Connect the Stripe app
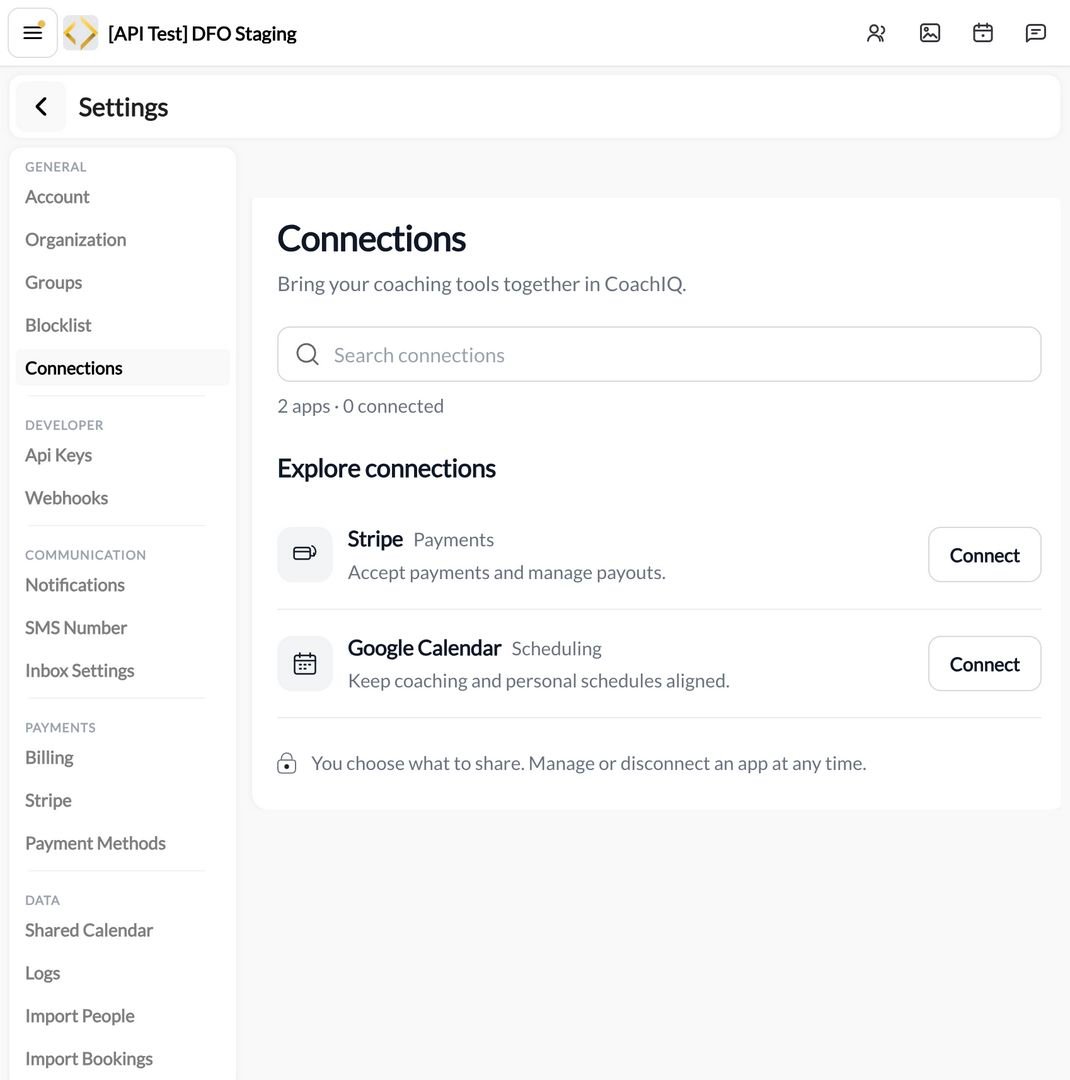The height and width of the screenshot is (1080, 1070). coord(985,554)
